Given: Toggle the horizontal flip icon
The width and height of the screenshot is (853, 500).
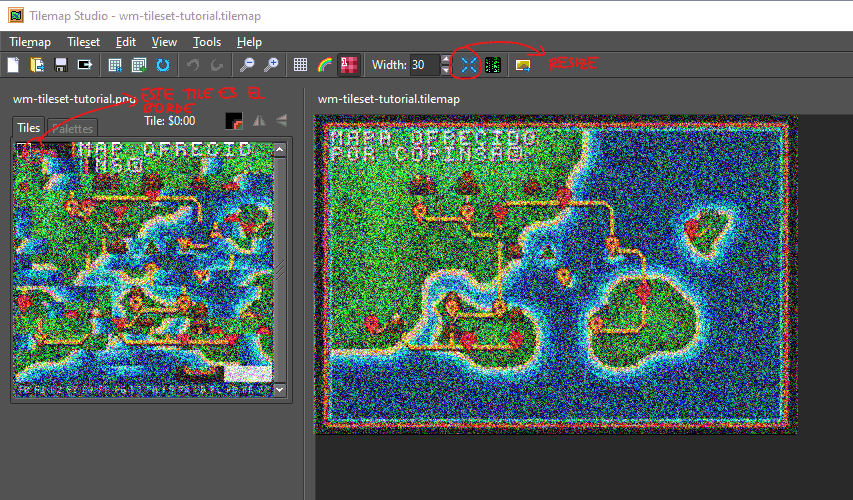Looking at the screenshot, I should pyautogui.click(x=259, y=120).
